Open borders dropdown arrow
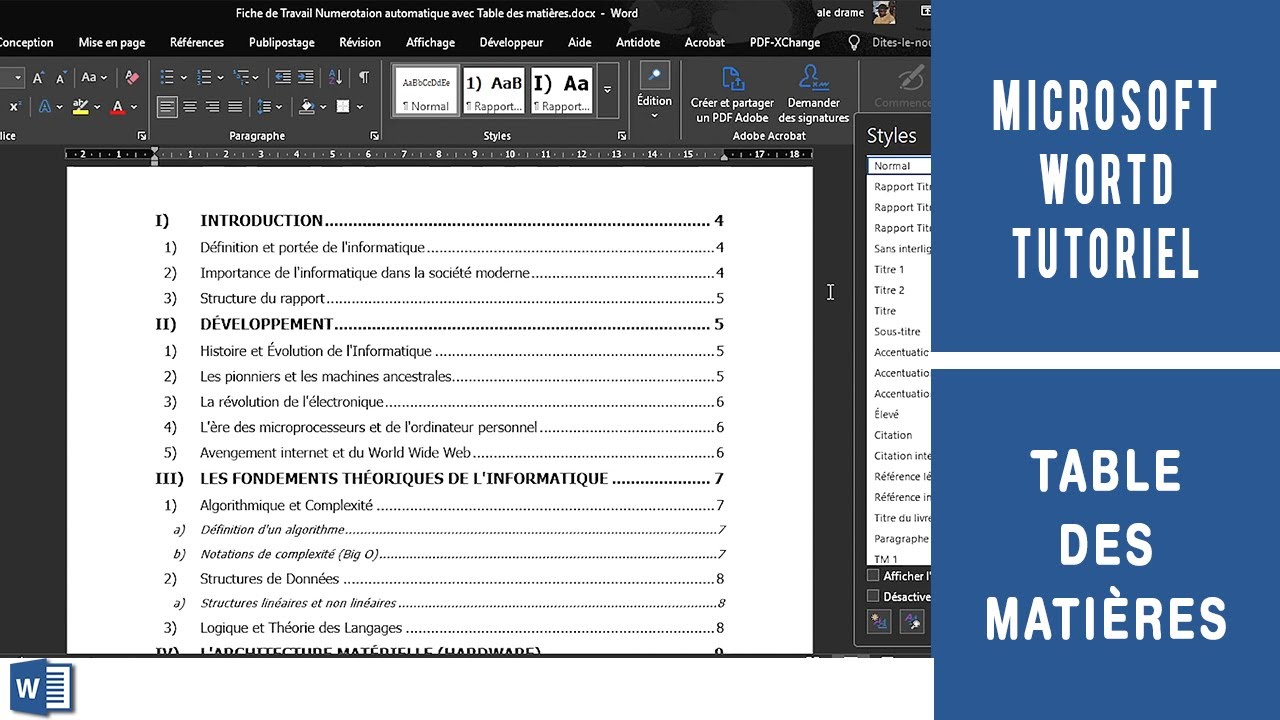Viewport: 1280px width, 720px height. click(x=358, y=106)
